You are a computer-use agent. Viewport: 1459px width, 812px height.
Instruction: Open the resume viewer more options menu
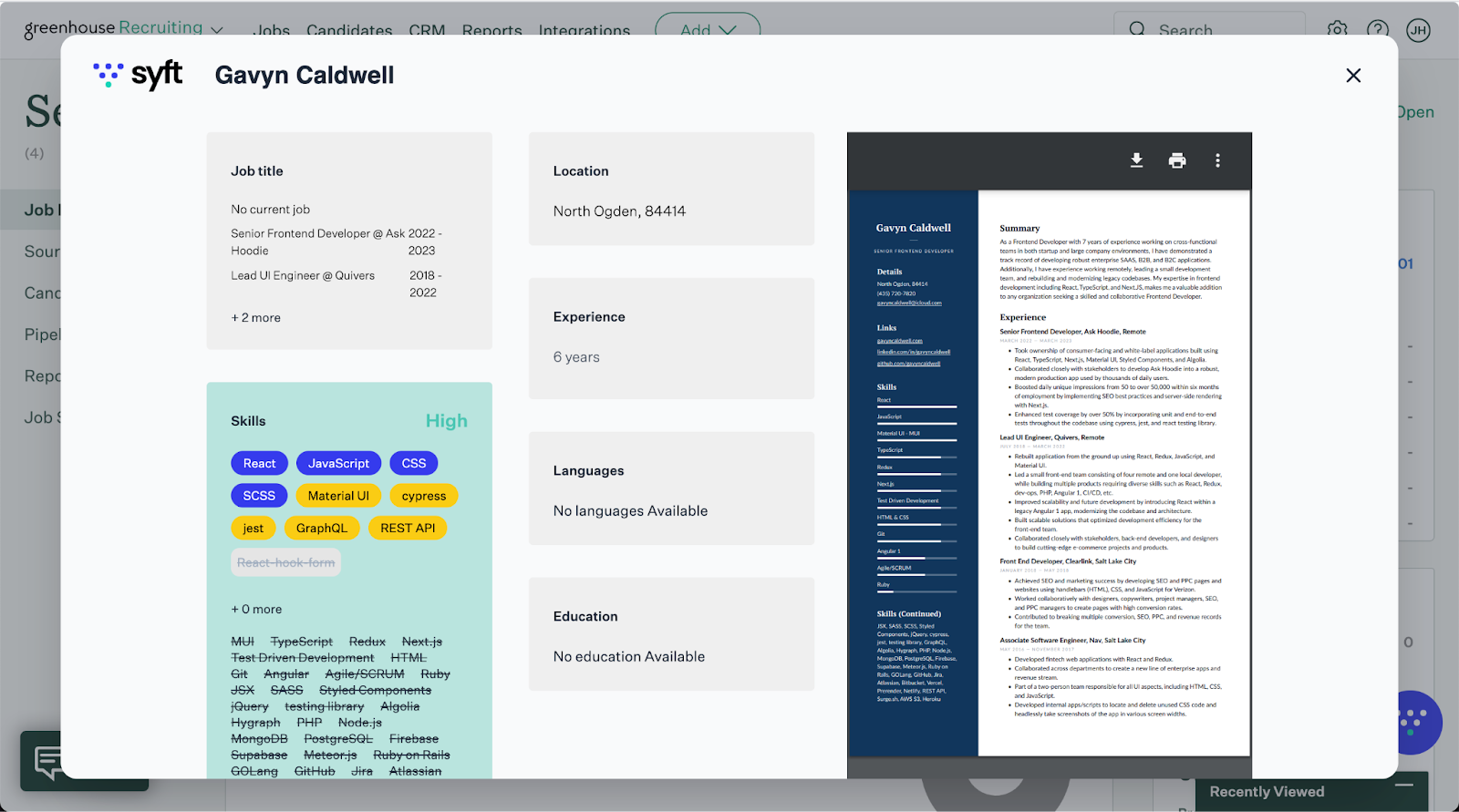click(1217, 160)
